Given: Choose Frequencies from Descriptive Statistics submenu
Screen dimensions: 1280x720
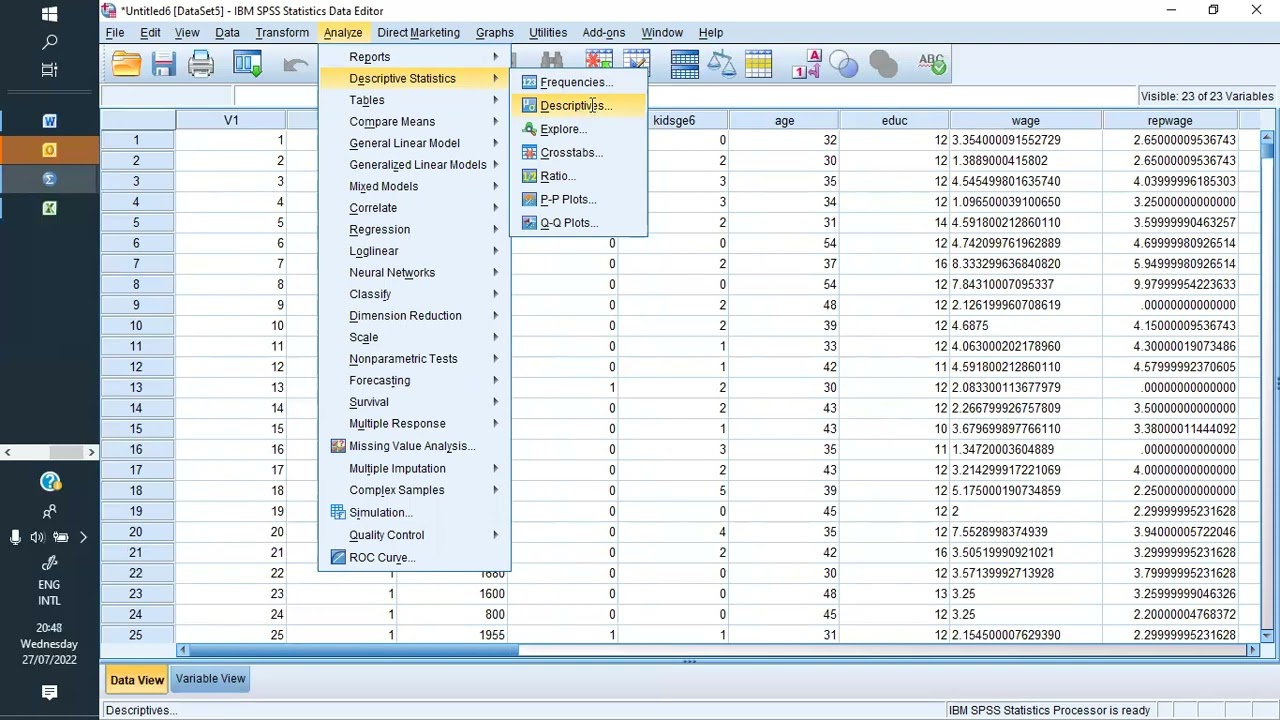Looking at the screenshot, I should (578, 82).
